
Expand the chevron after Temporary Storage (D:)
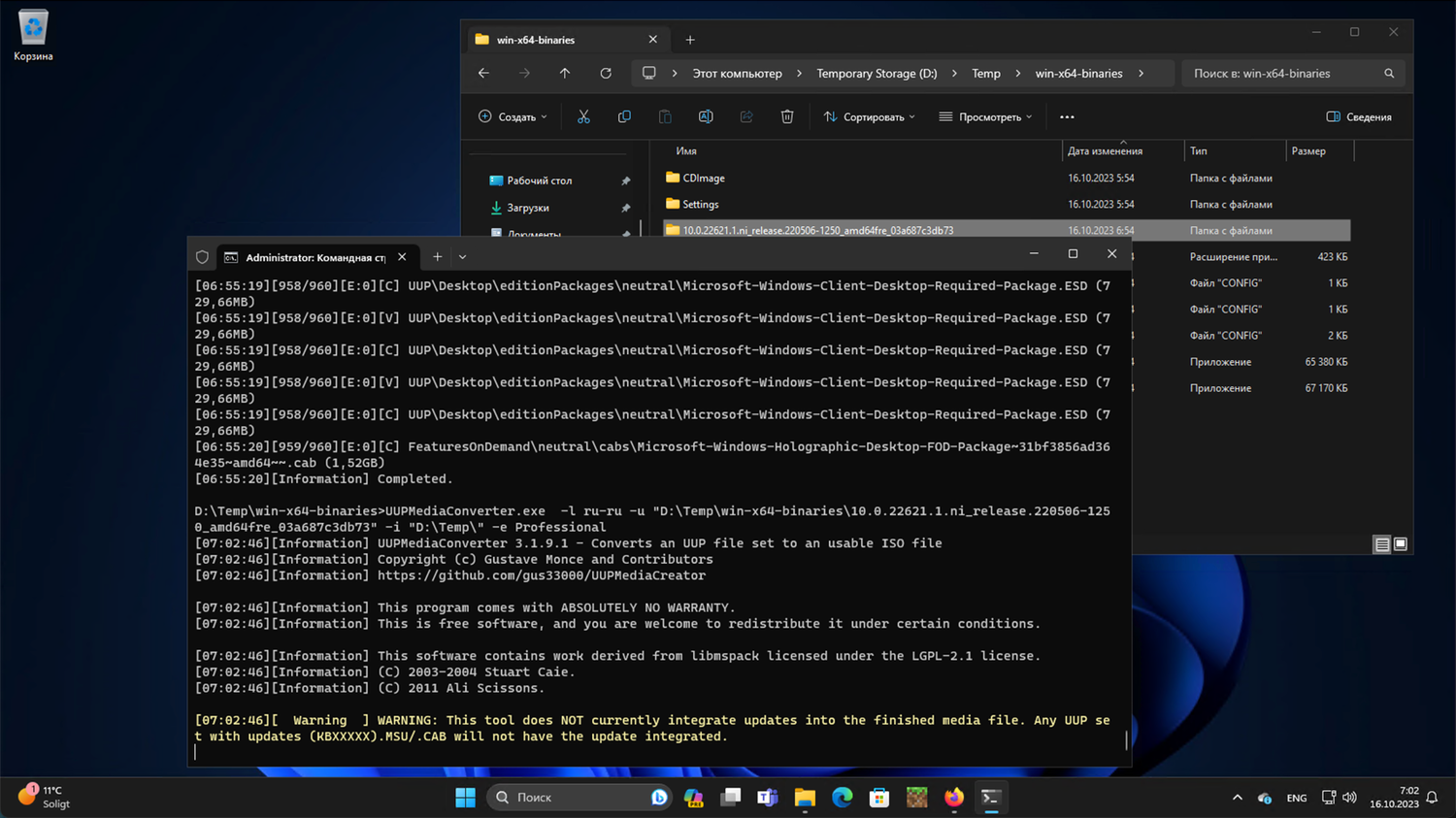click(954, 73)
